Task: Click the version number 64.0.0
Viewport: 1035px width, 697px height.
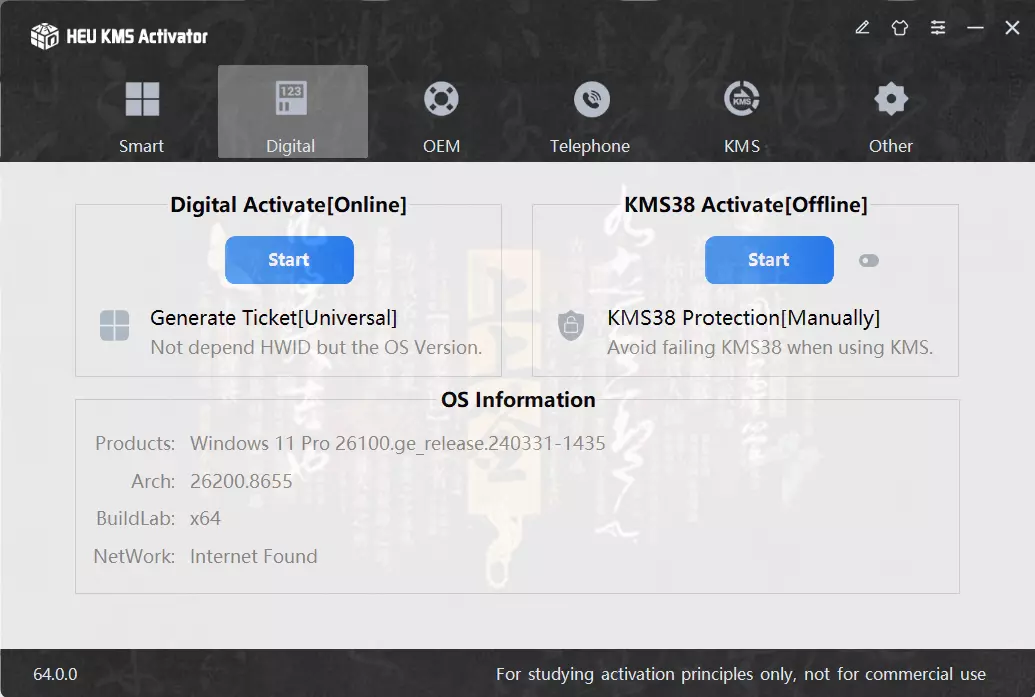Action: (55, 674)
